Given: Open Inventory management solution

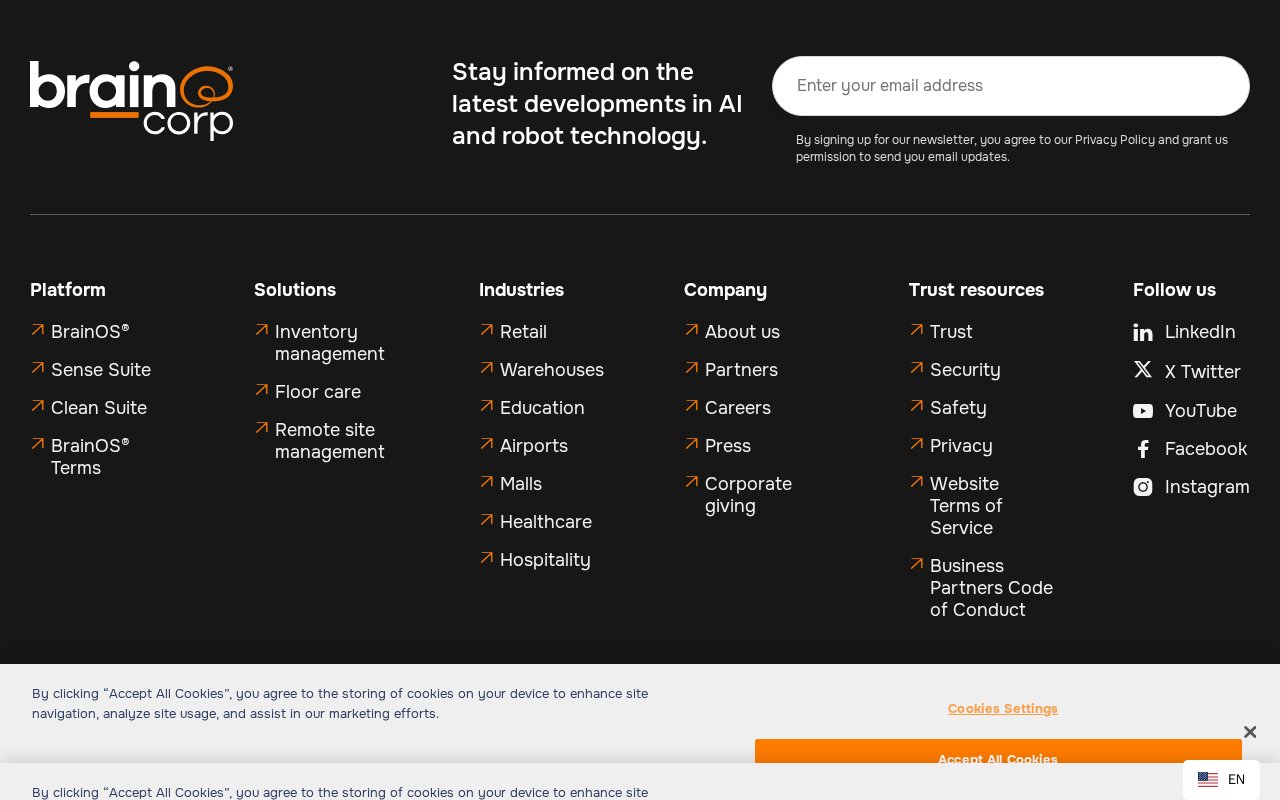Looking at the screenshot, I should (x=330, y=343).
